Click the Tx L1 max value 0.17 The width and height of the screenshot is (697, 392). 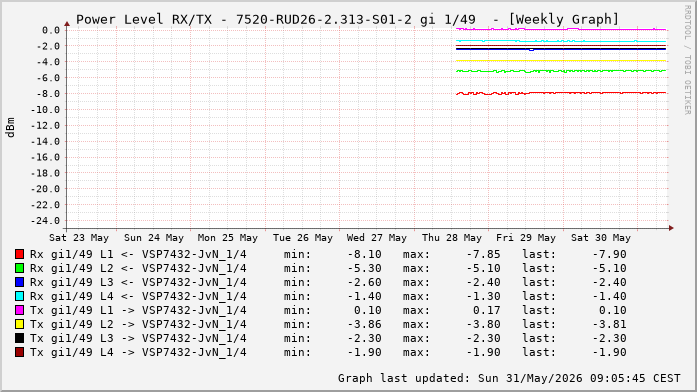pos(487,310)
